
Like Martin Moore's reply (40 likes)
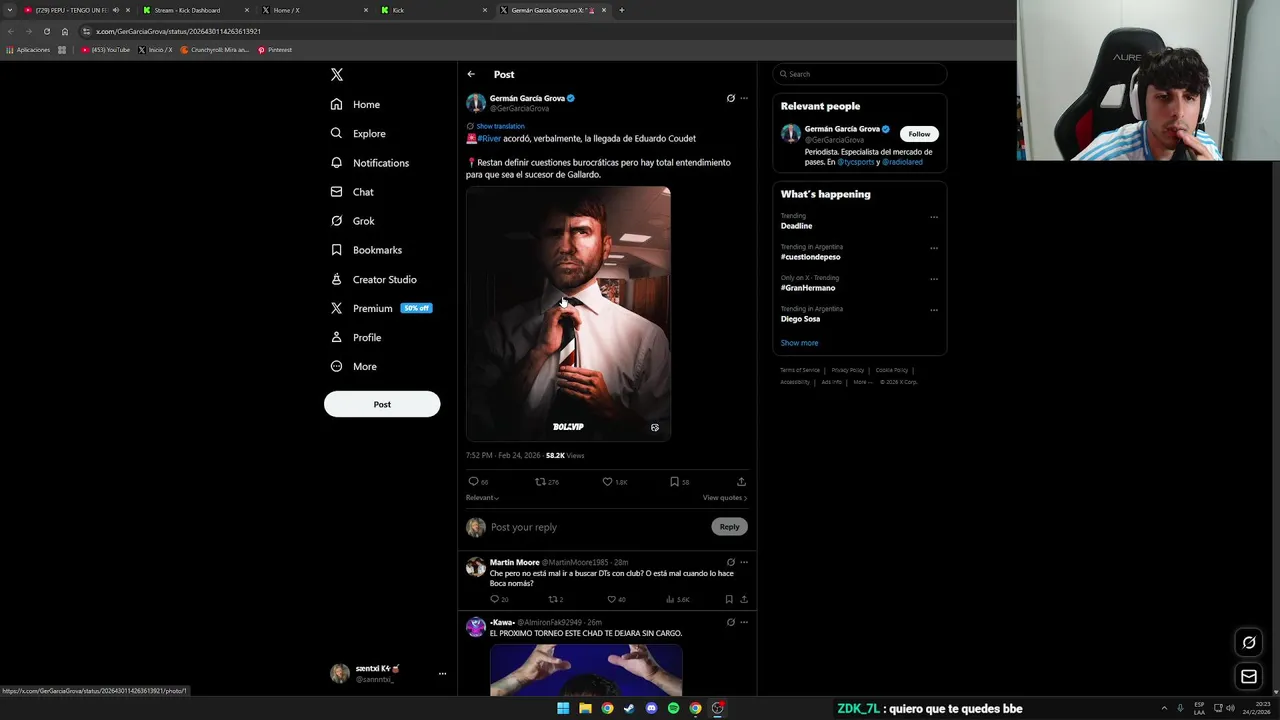pyautogui.click(x=616, y=599)
